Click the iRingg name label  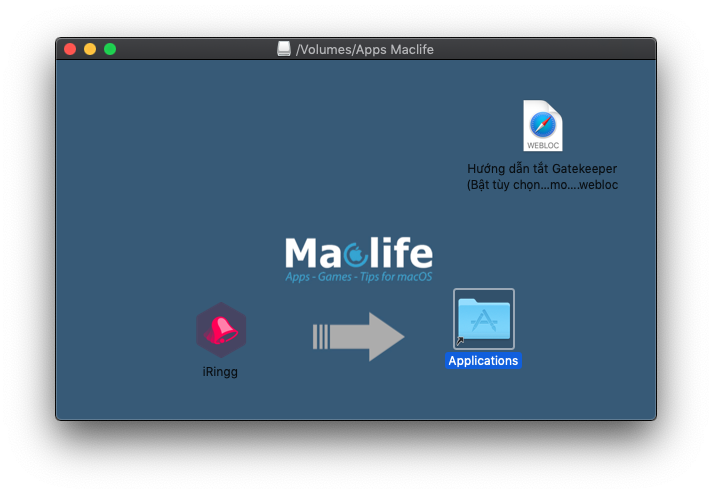pyautogui.click(x=220, y=372)
